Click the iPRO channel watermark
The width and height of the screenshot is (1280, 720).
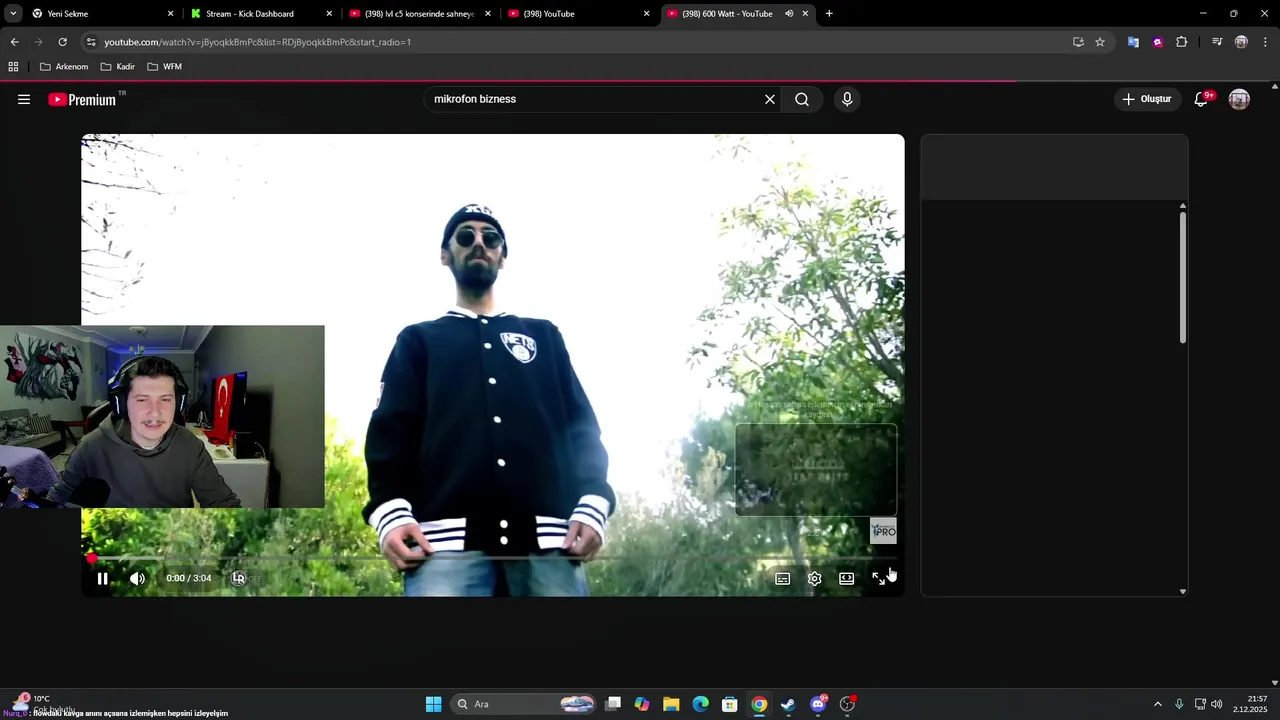pyautogui.click(x=883, y=531)
